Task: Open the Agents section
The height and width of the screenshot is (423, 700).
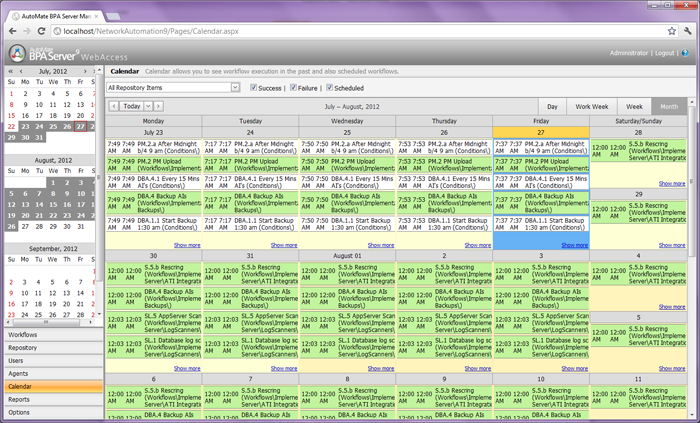Action: 54,373
